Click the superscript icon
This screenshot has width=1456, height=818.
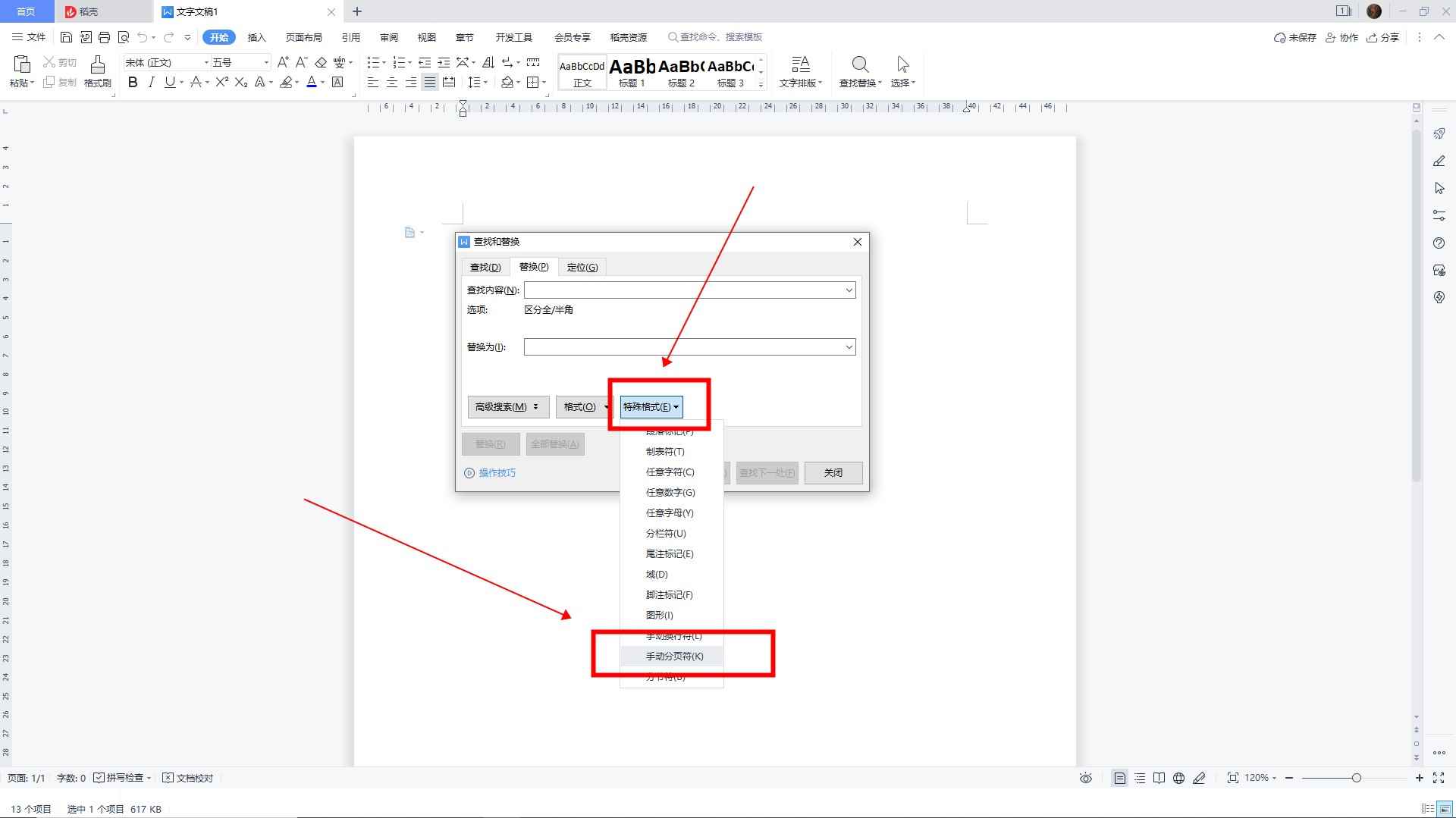tap(221, 83)
